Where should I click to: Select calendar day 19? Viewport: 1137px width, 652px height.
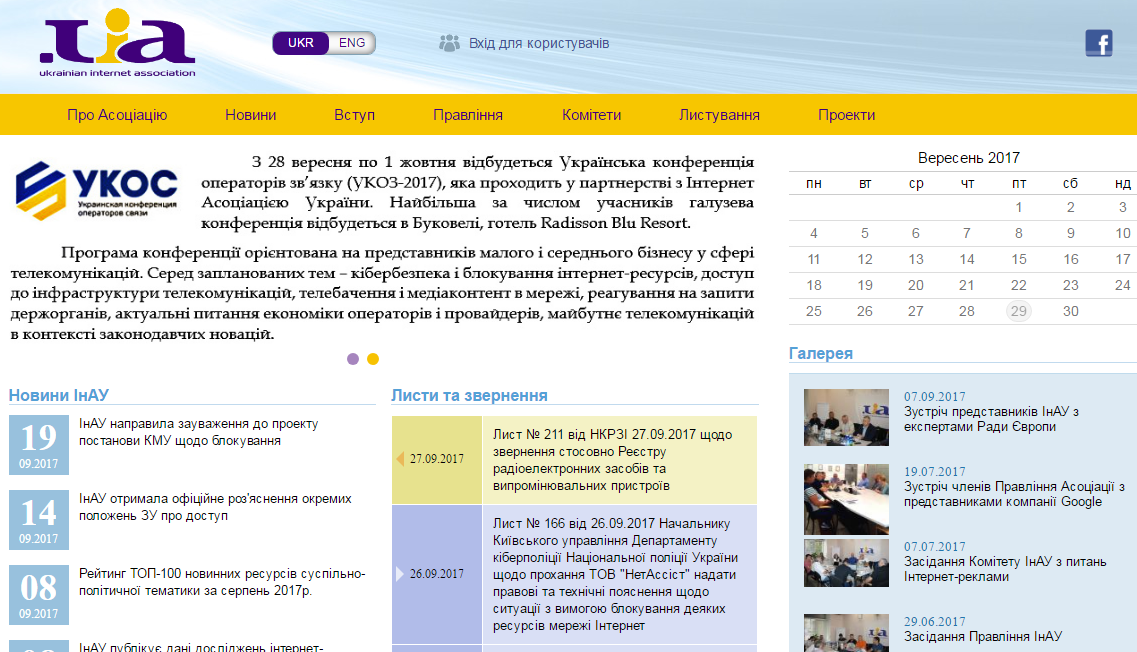864,286
